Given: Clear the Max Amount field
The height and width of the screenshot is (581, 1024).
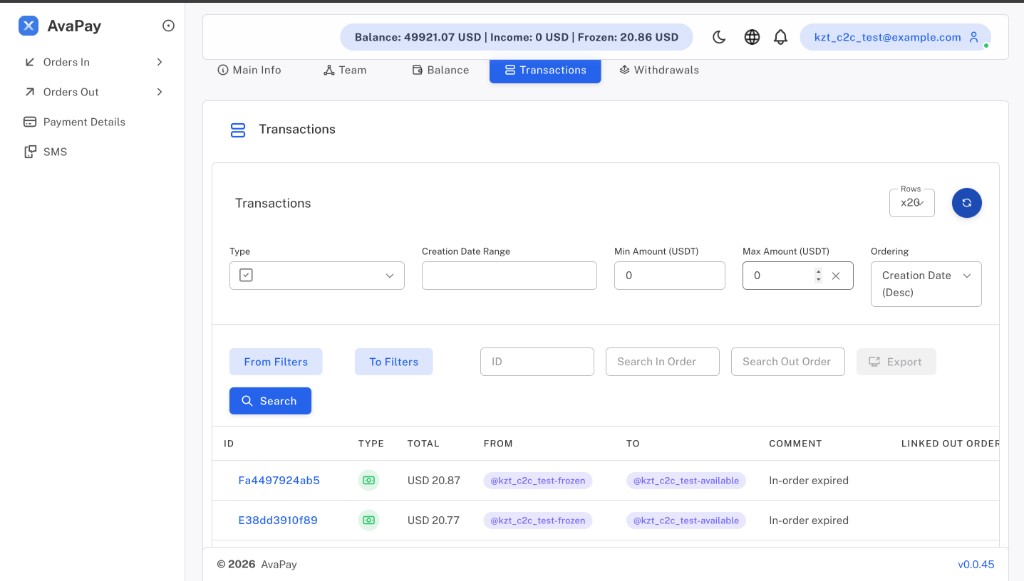Looking at the screenshot, I should pyautogui.click(x=835, y=276).
